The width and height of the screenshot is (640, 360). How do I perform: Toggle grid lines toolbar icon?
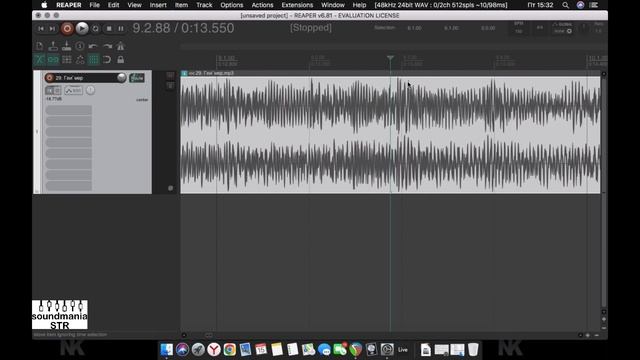[93, 60]
